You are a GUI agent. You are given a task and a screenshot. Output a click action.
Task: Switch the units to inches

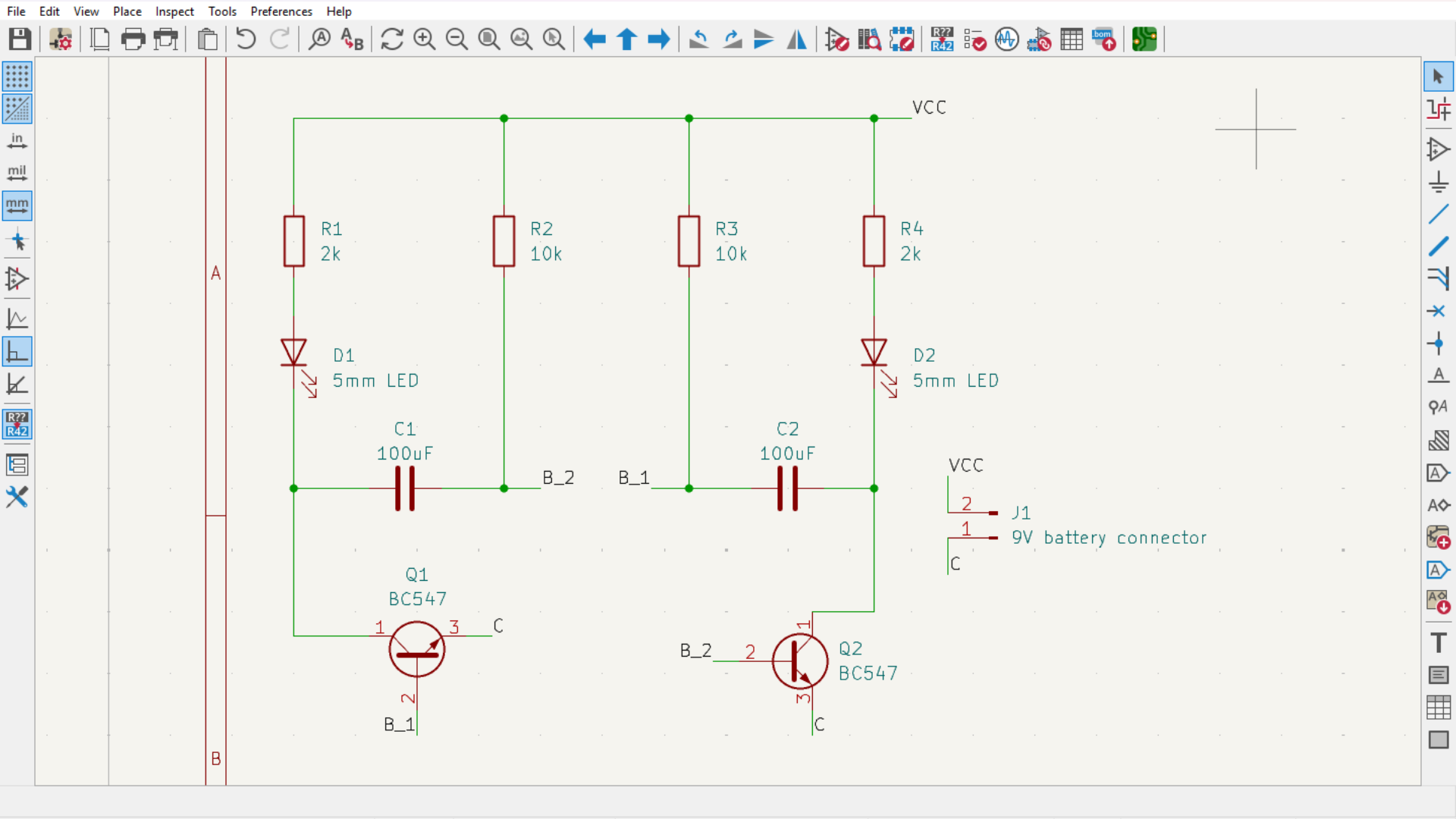pos(17,141)
